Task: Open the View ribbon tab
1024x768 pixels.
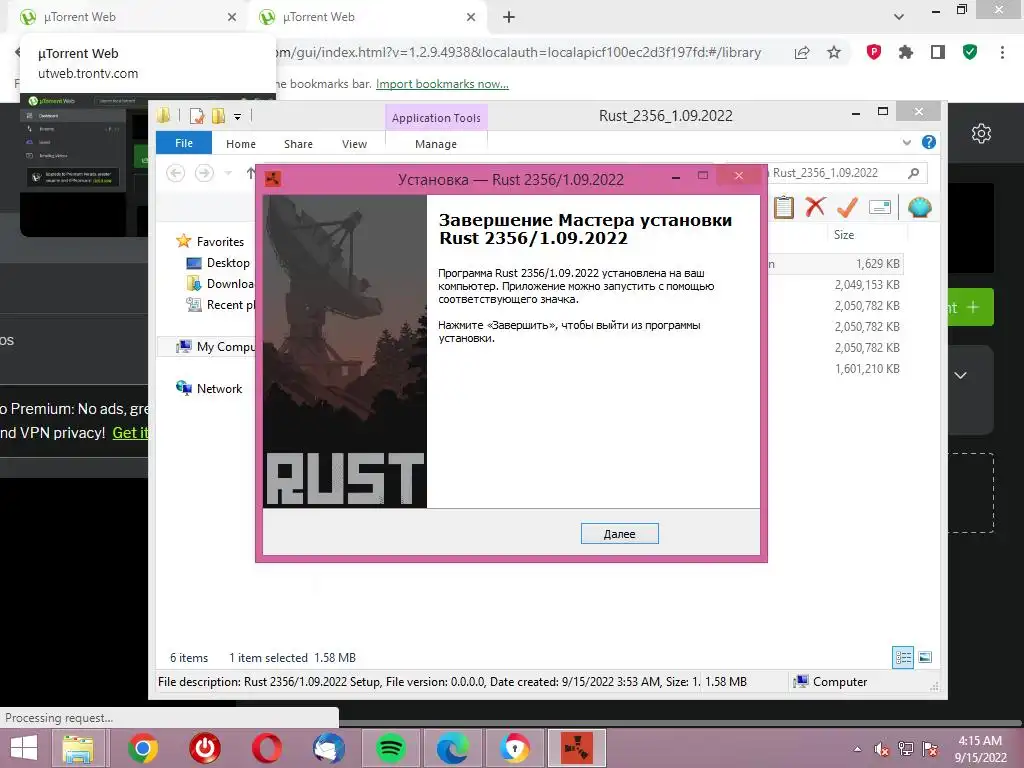Action: (x=354, y=144)
